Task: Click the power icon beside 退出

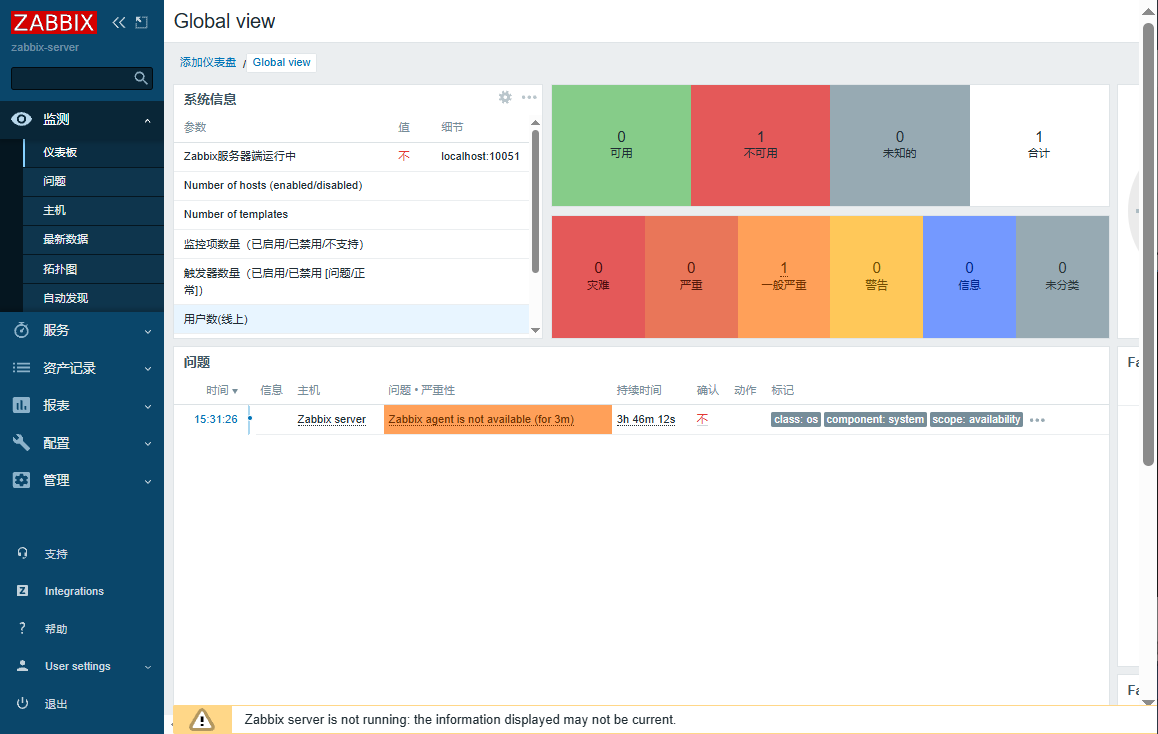Action: 22,703
